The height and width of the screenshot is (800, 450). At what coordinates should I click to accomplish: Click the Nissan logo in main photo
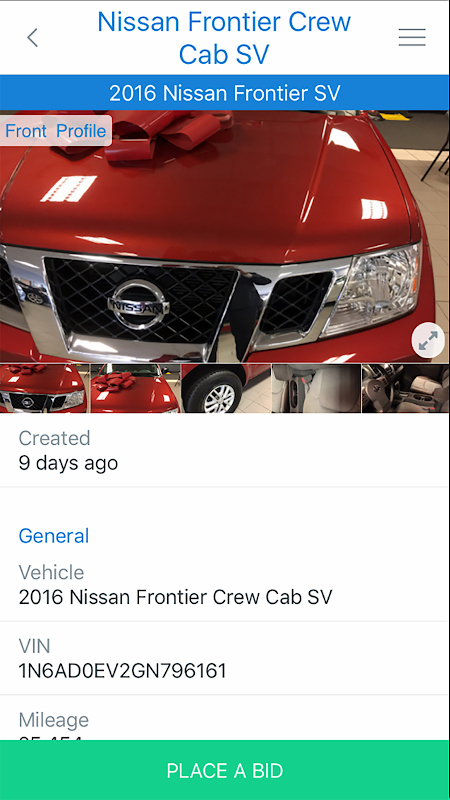138,305
